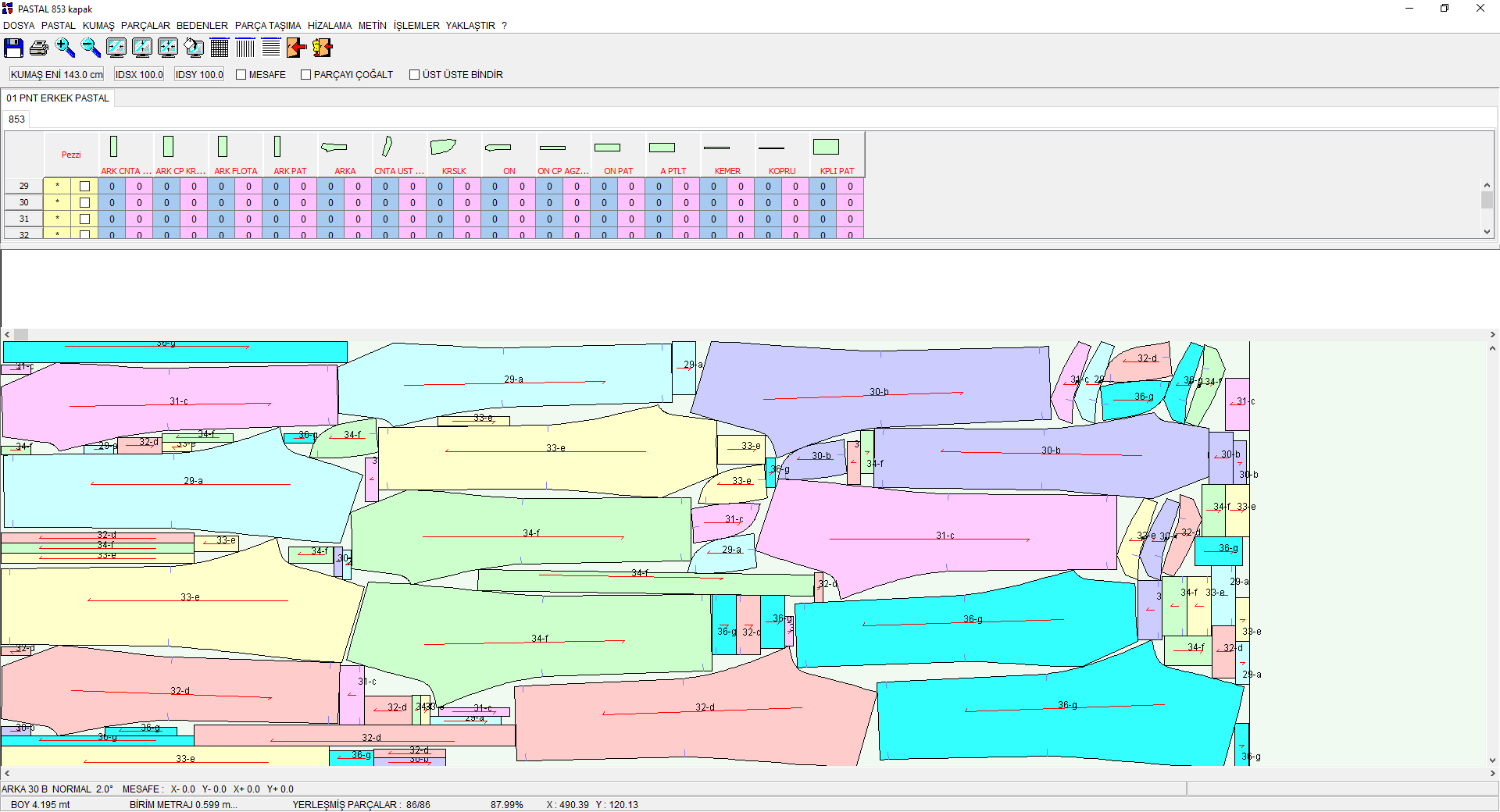The height and width of the screenshot is (812, 1500).
Task: Click the blue floppy disk save icon
Action: point(13,48)
